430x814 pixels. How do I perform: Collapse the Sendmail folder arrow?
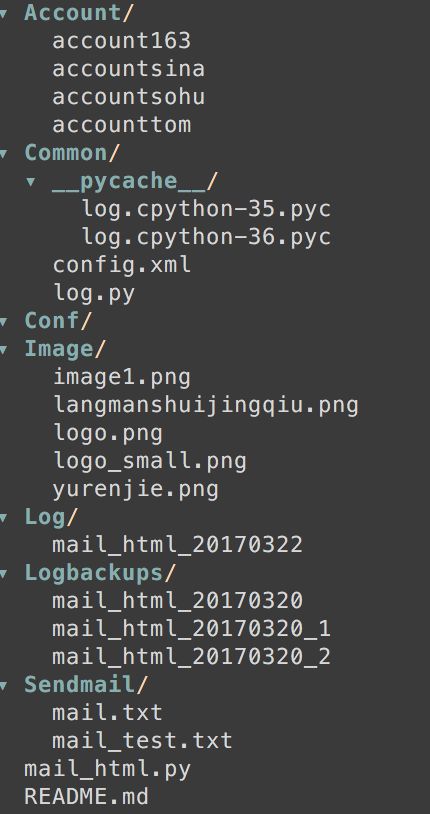(x=3, y=686)
